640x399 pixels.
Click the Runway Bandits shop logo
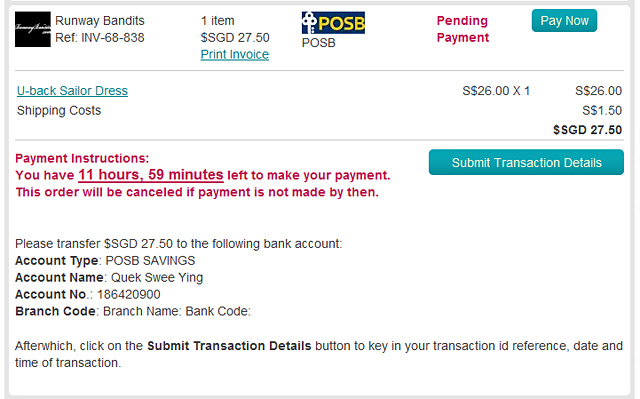click(33, 29)
